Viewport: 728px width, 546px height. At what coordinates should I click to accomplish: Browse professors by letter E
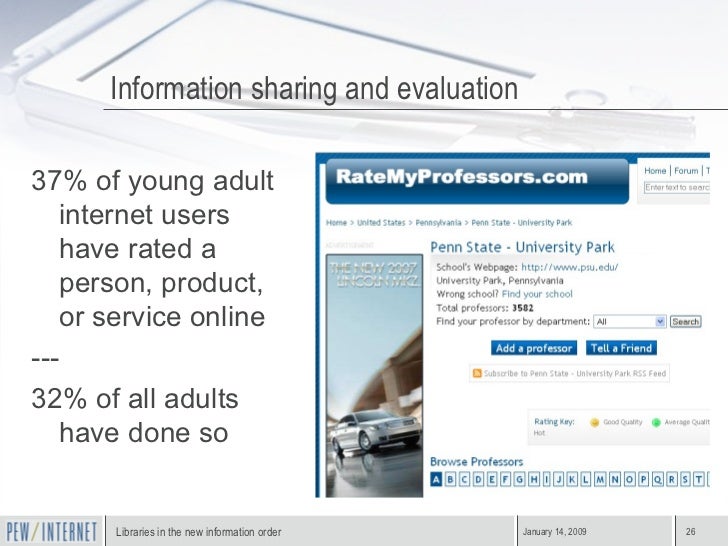[492, 480]
